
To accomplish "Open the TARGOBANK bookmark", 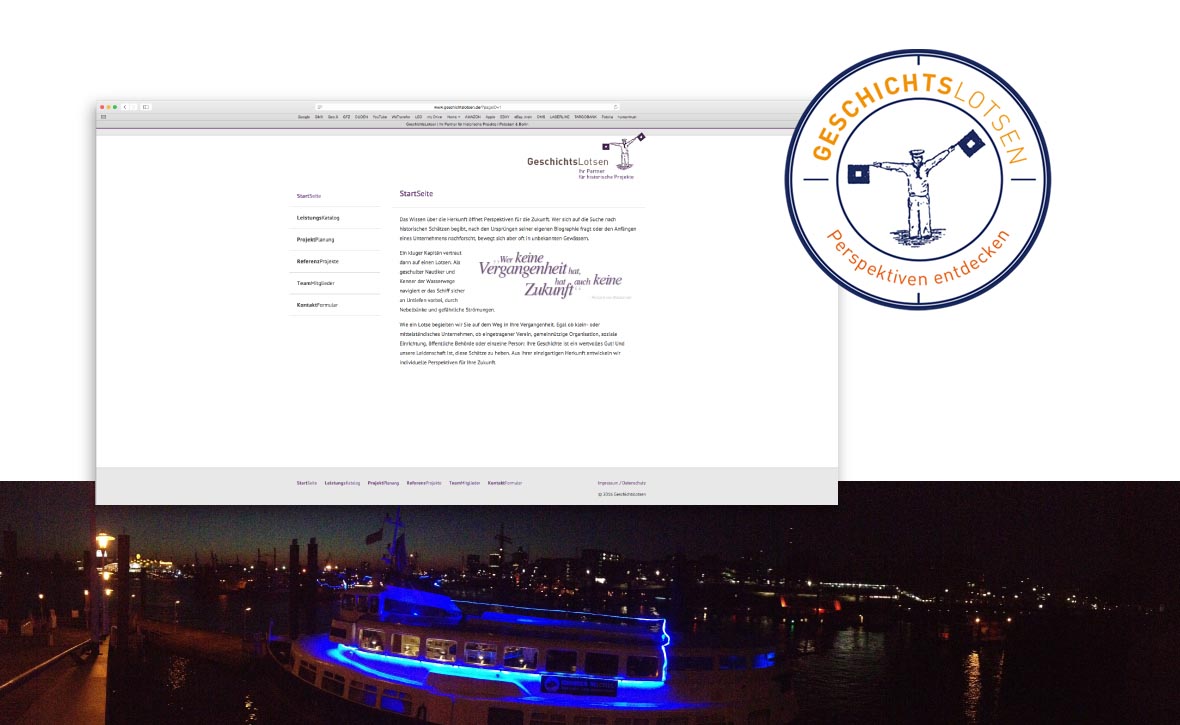I will click(x=585, y=117).
